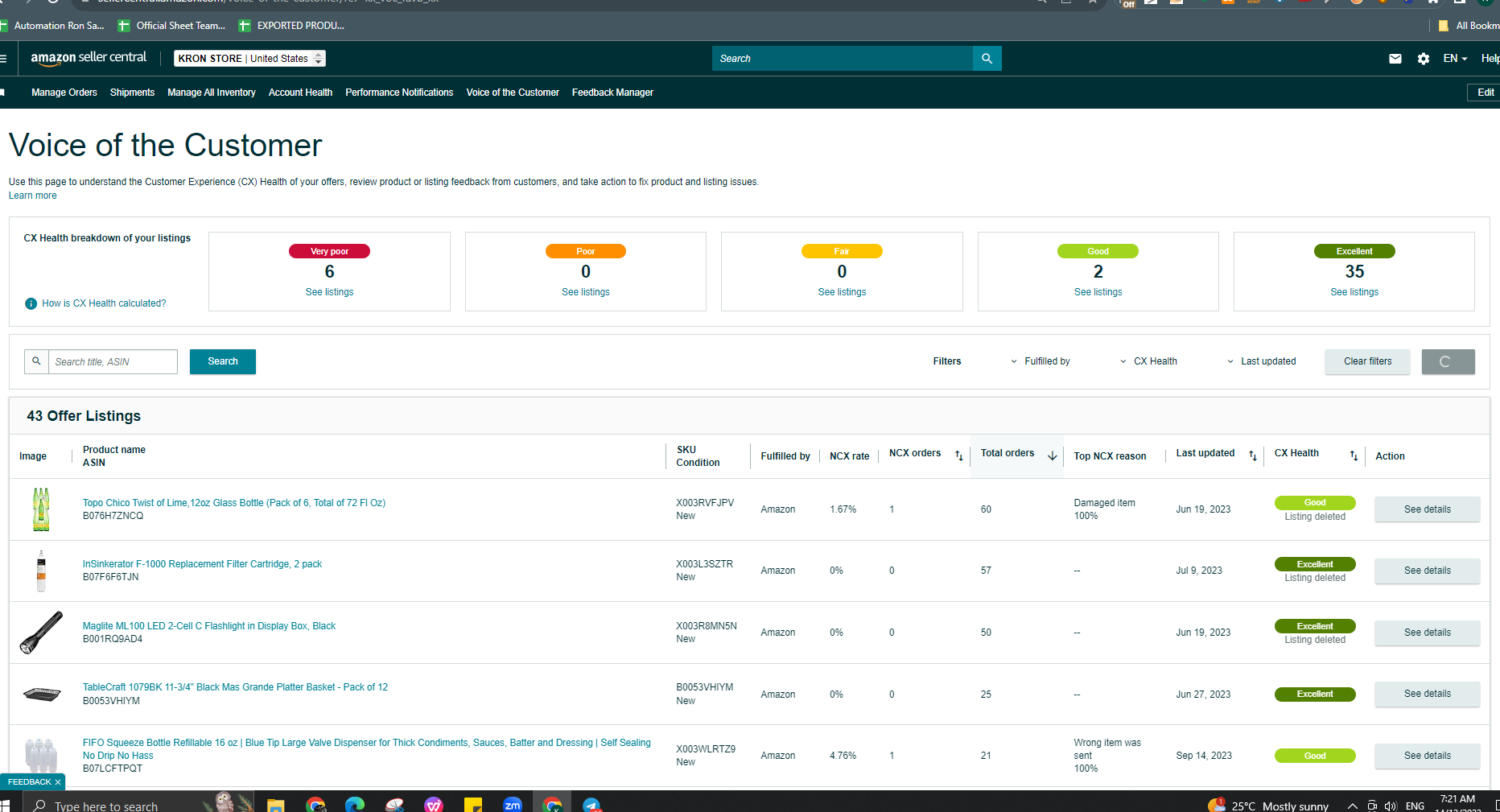
Task: Click the volume speaker icon in system tray
Action: (1391, 806)
